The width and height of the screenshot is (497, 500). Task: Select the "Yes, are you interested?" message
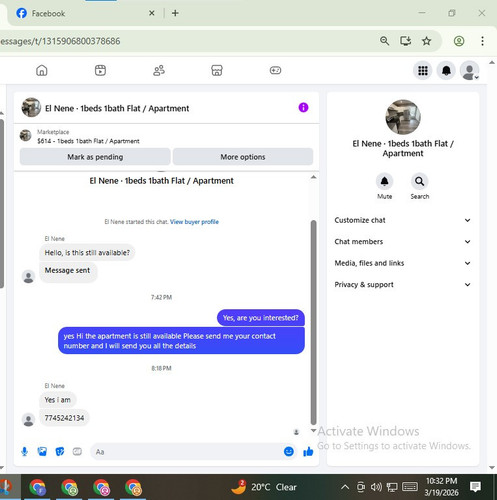pyautogui.click(x=261, y=318)
